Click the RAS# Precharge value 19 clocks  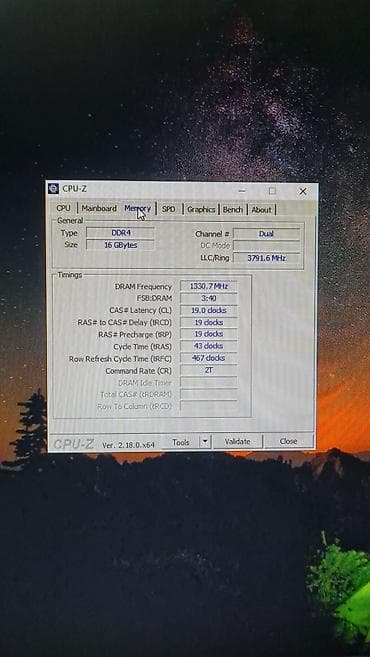209,334
